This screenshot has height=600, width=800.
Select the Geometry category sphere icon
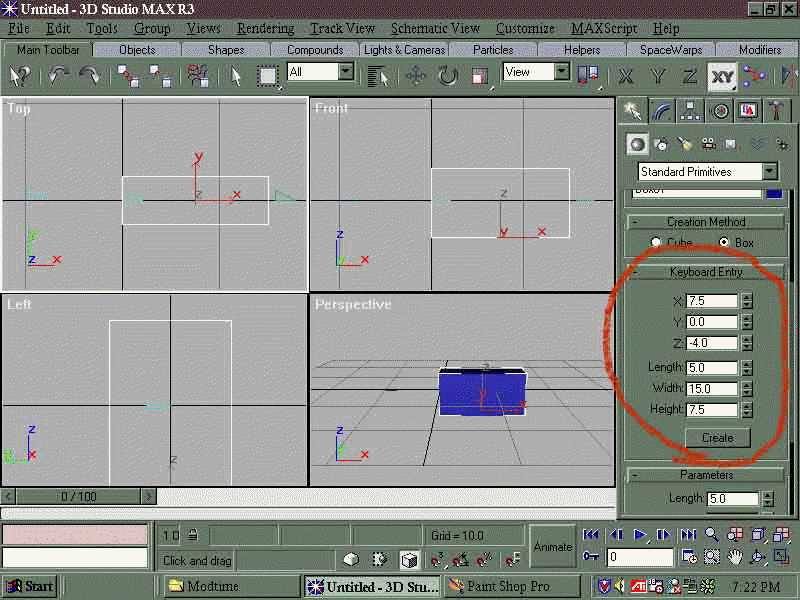click(x=637, y=144)
